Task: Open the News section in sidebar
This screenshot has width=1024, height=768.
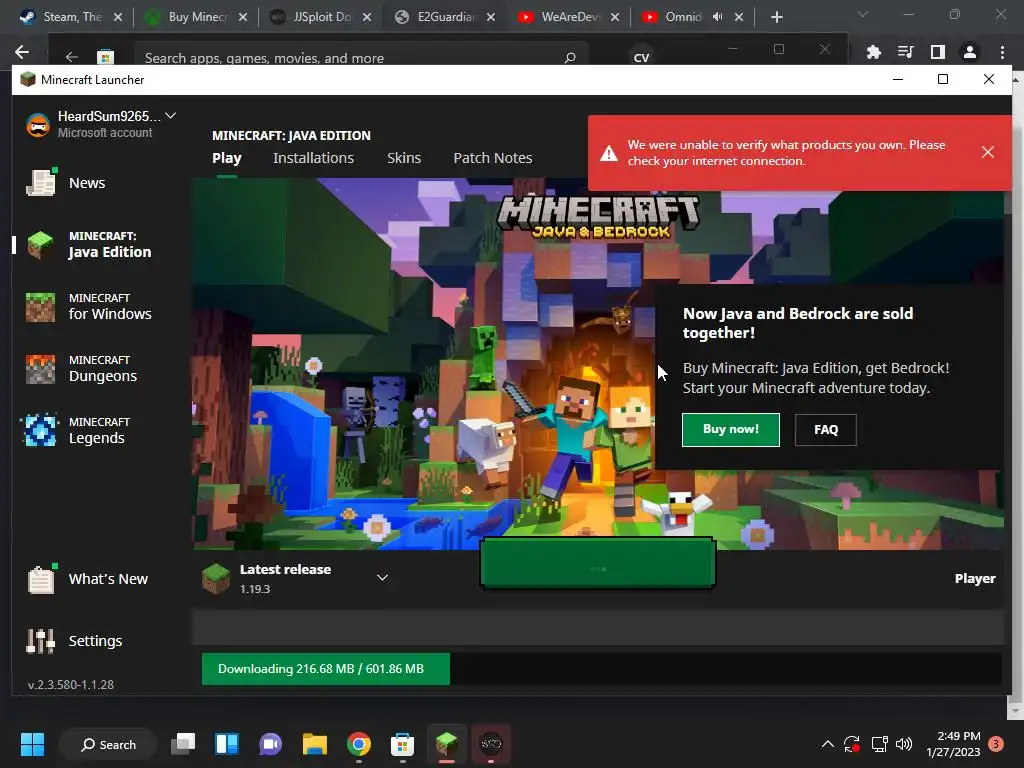Action: tap(65, 183)
